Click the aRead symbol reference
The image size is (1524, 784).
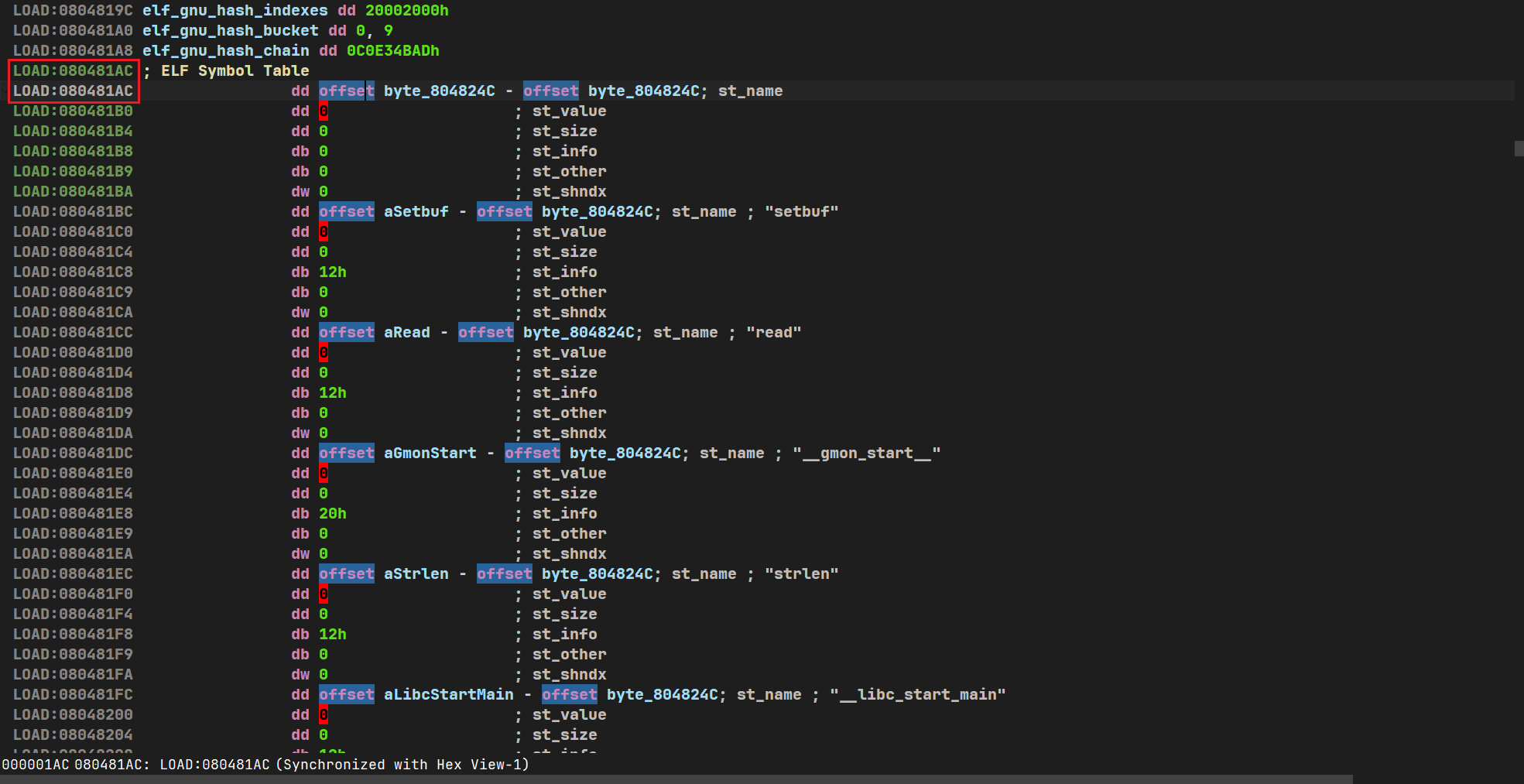click(x=407, y=333)
